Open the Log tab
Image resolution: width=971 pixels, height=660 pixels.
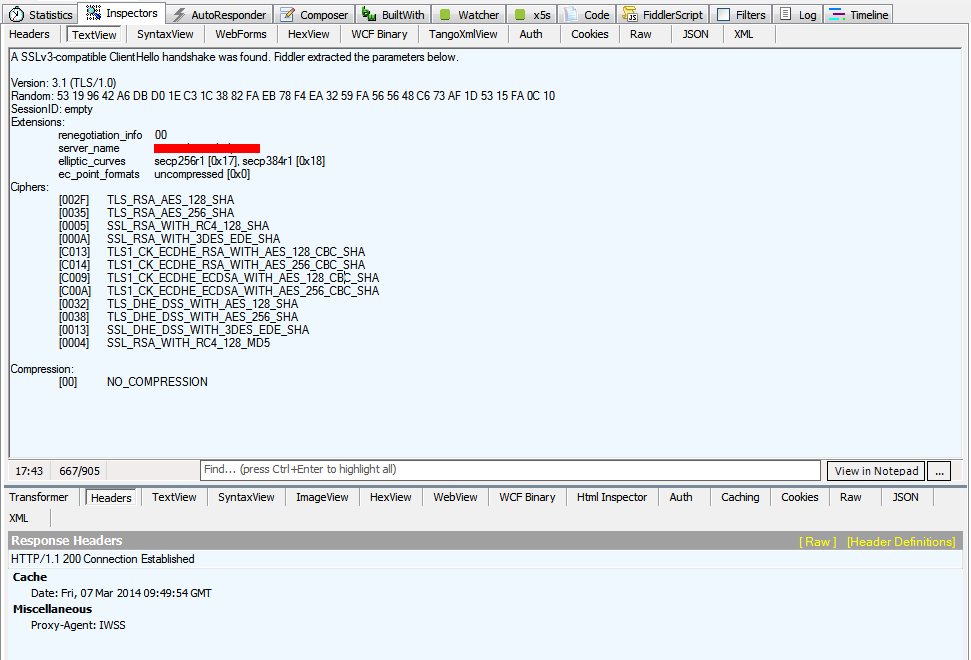click(798, 15)
